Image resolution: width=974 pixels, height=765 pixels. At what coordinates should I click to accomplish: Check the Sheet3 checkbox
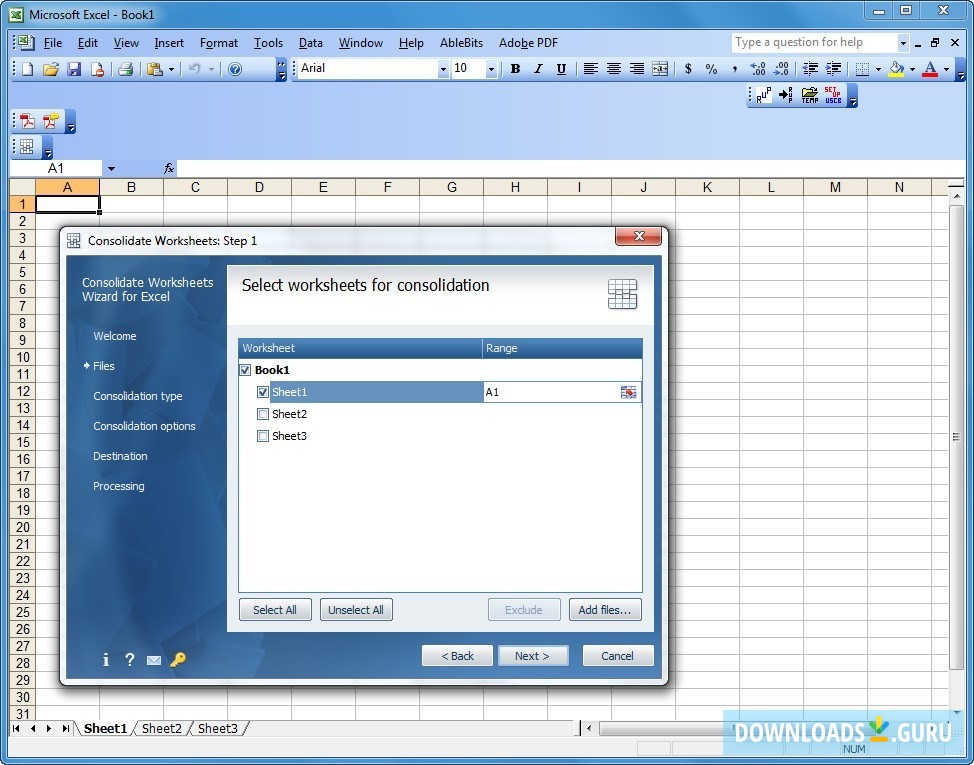[x=263, y=436]
